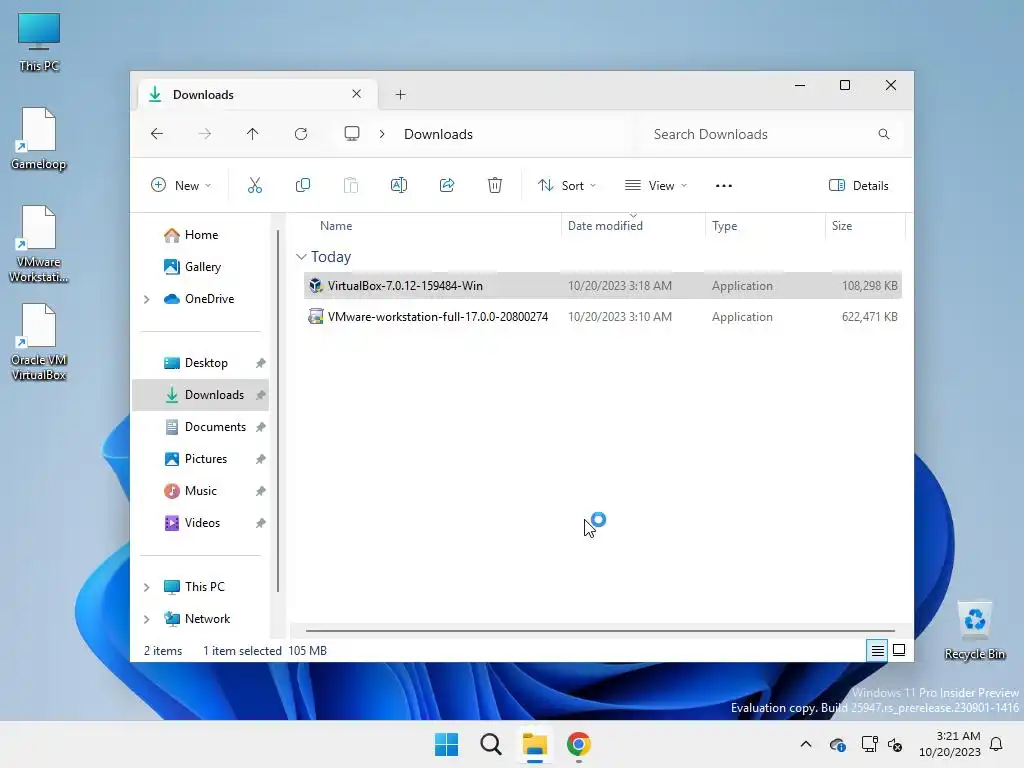Refresh the Downloads folder
The height and width of the screenshot is (768, 1024).
coord(300,134)
